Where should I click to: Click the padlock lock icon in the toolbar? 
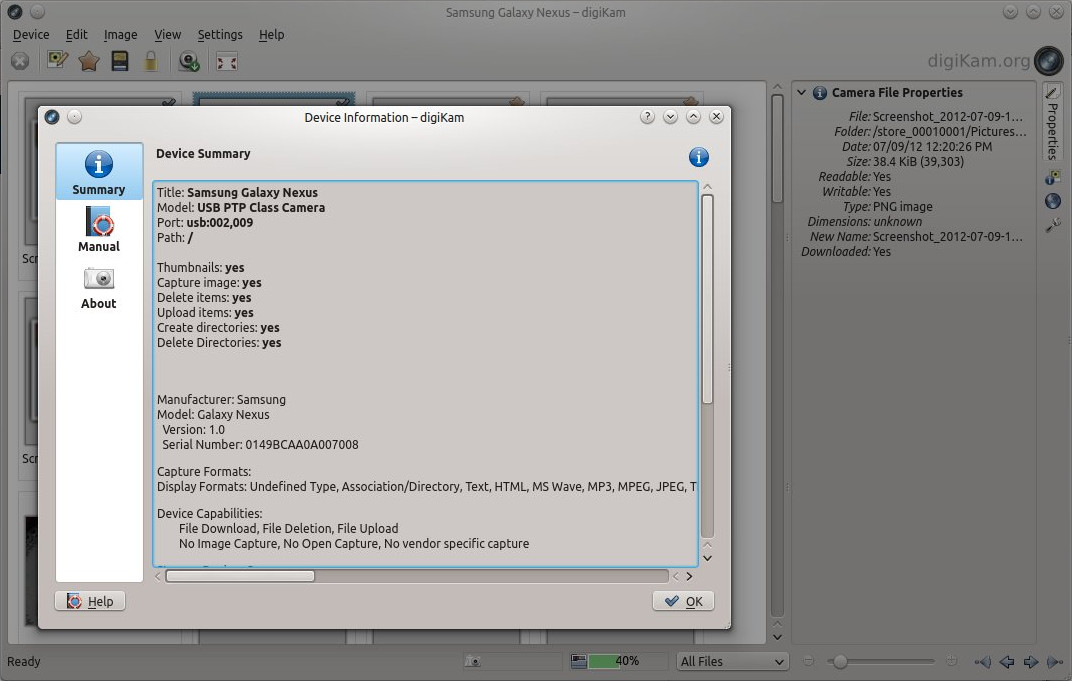151,62
